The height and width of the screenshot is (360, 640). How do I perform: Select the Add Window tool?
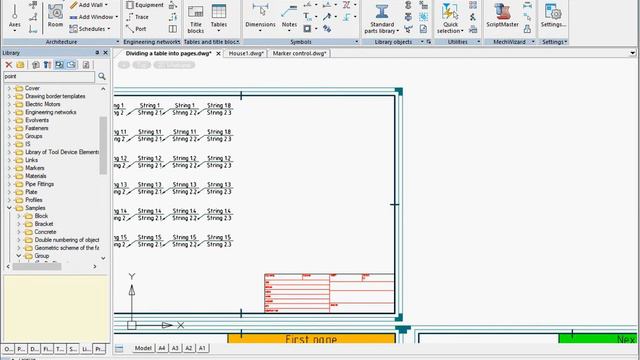91,17
